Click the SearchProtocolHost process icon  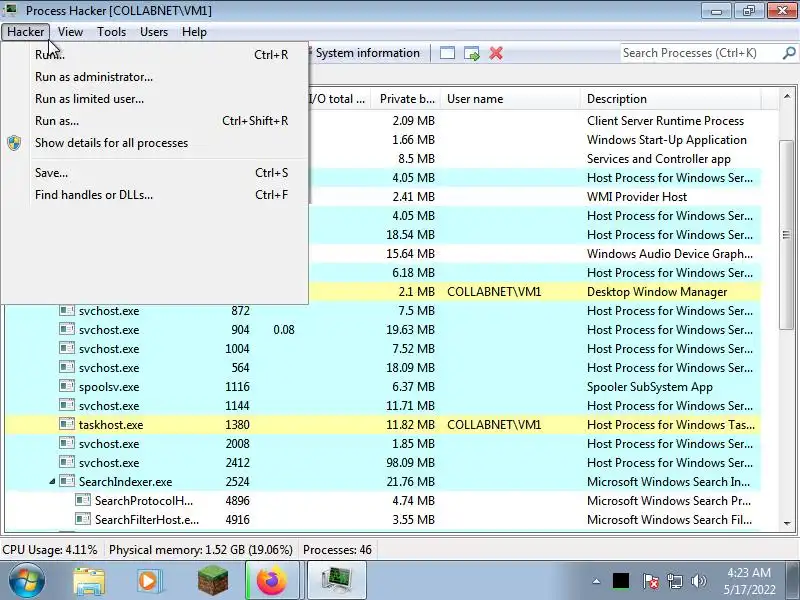tap(83, 500)
